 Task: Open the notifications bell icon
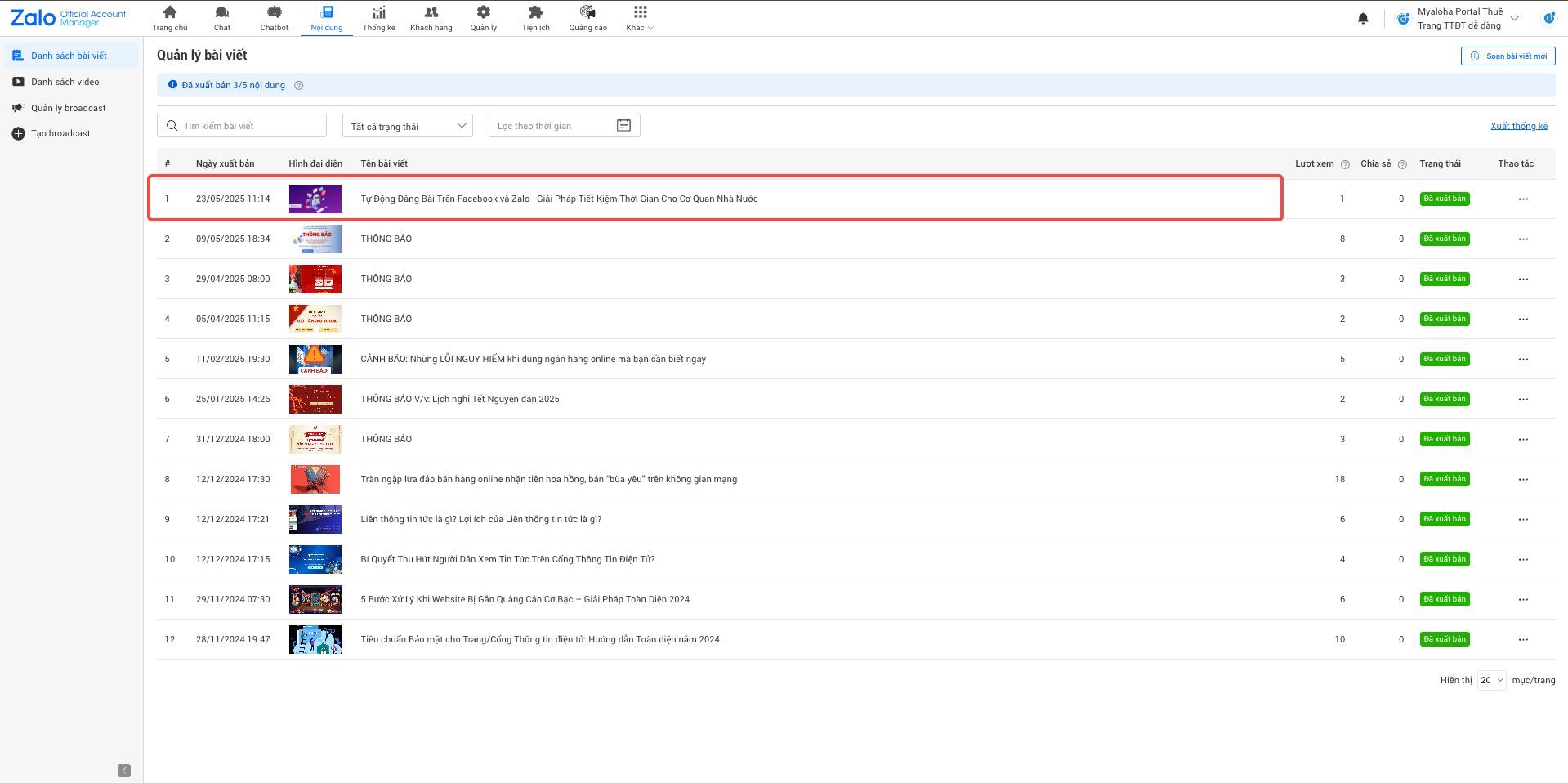tap(1362, 19)
